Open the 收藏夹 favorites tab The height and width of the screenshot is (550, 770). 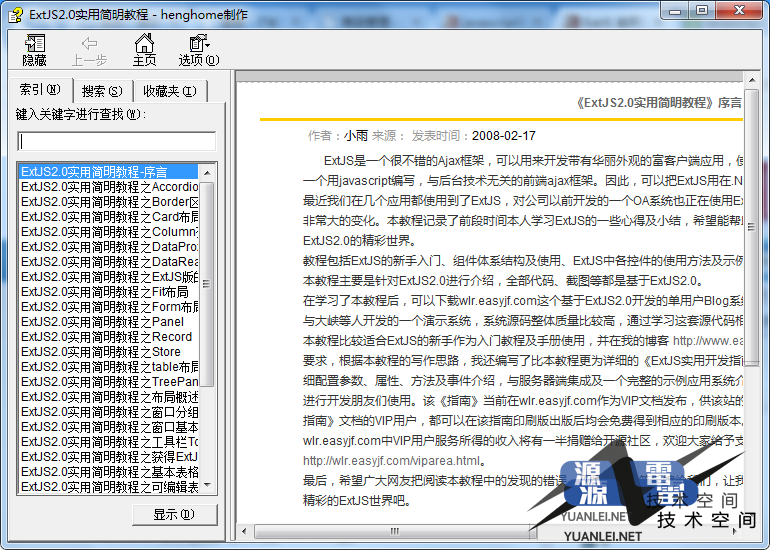point(170,91)
